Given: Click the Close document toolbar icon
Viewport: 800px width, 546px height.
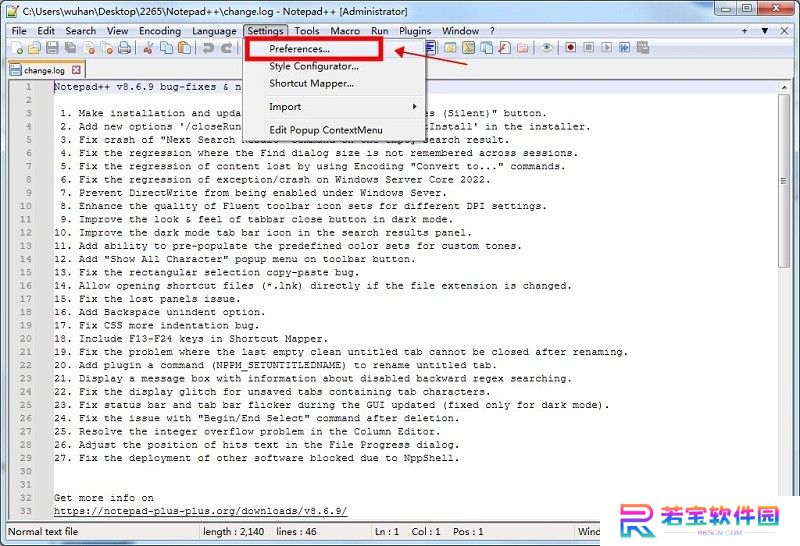Looking at the screenshot, I should pyautogui.click(x=89, y=48).
